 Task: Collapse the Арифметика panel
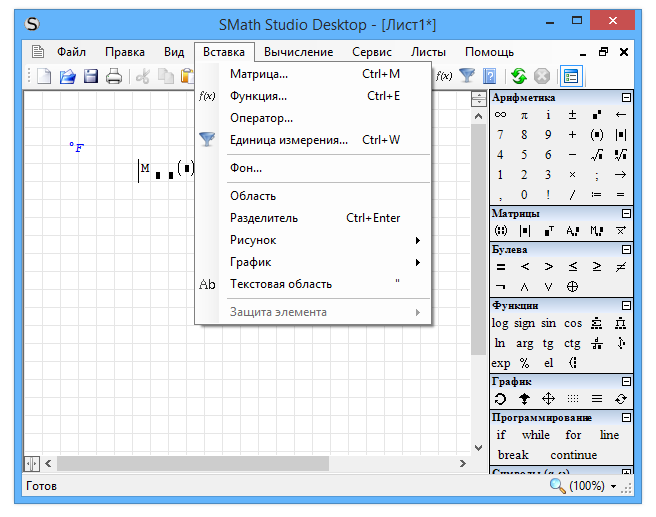tap(626, 98)
